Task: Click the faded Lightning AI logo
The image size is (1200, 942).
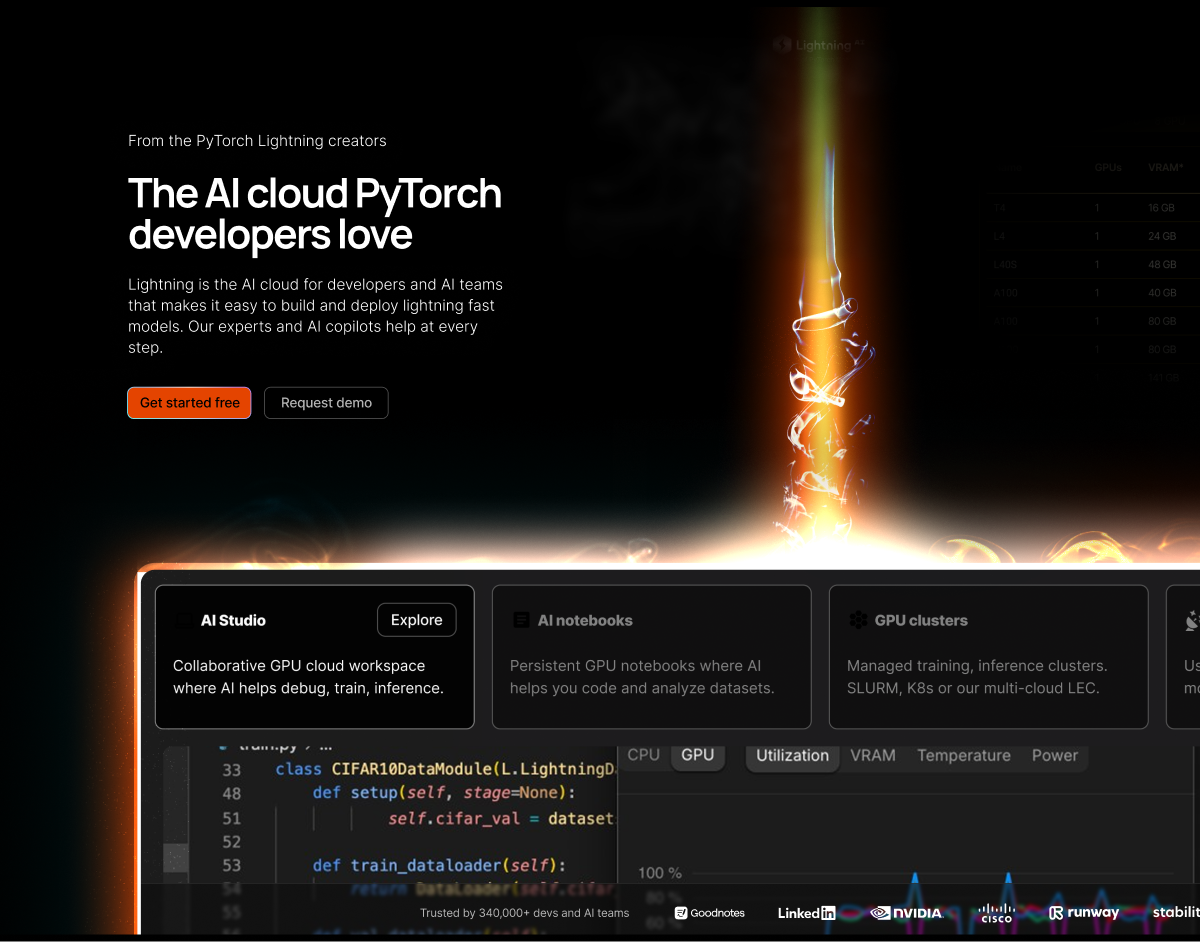Action: click(817, 45)
